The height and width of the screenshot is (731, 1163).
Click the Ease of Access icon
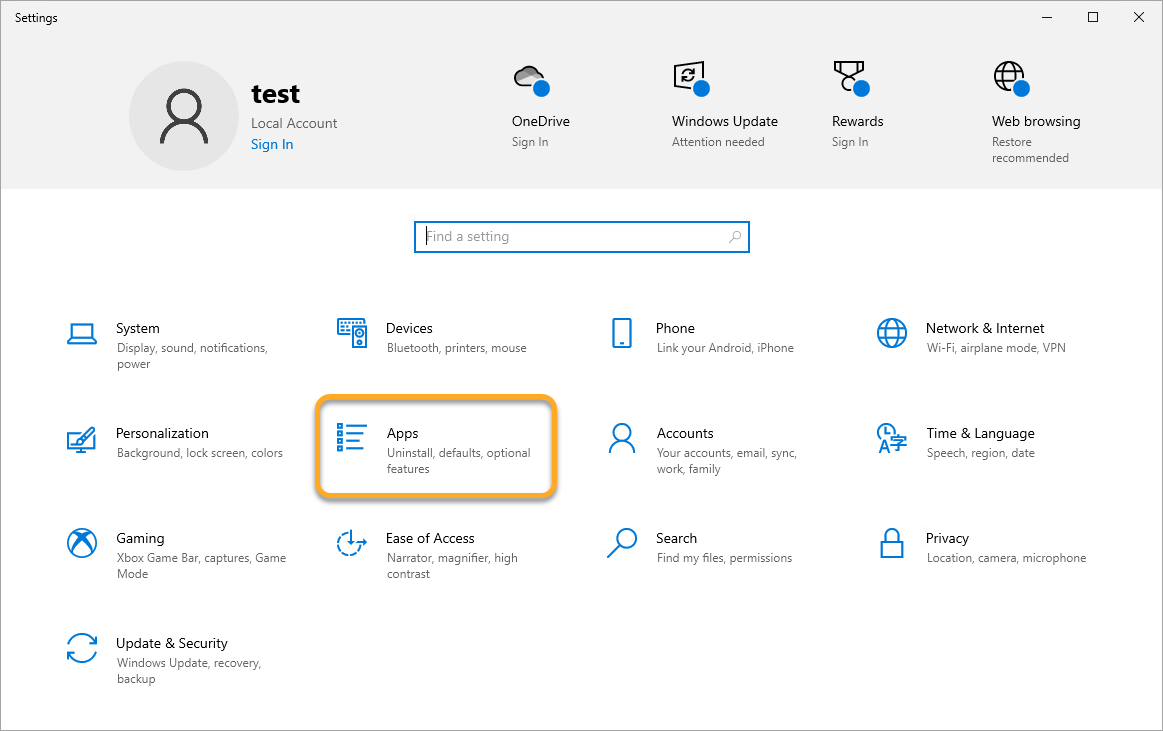(352, 543)
